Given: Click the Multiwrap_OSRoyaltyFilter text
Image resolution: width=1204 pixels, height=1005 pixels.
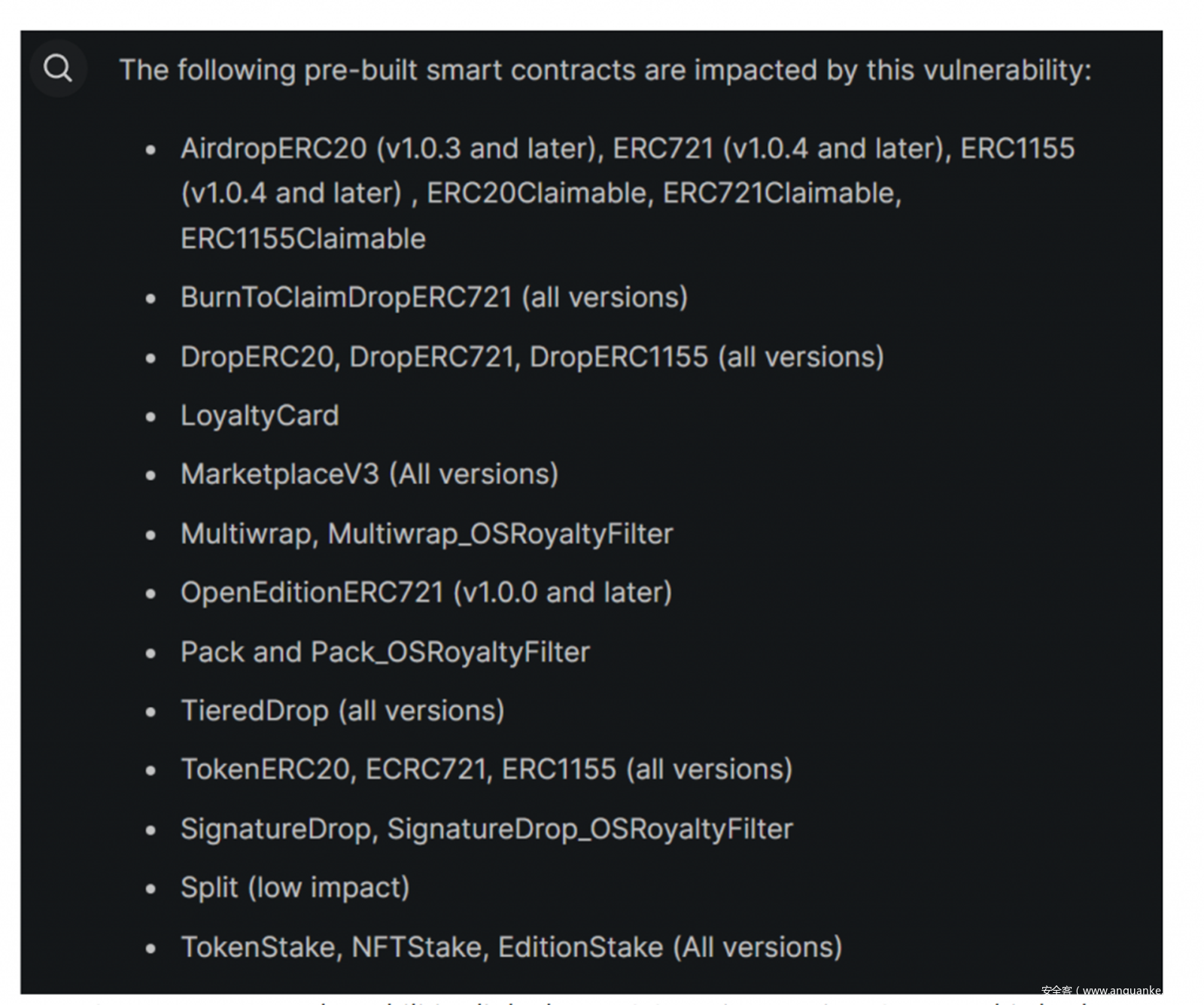Looking at the screenshot, I should [500, 534].
